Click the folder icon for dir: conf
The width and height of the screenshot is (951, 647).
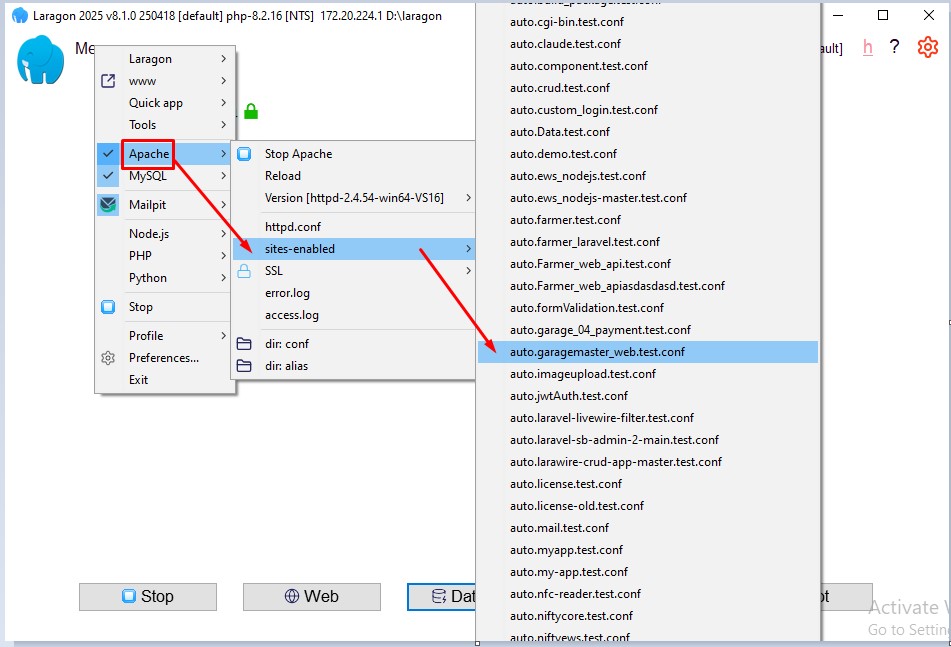[x=244, y=344]
